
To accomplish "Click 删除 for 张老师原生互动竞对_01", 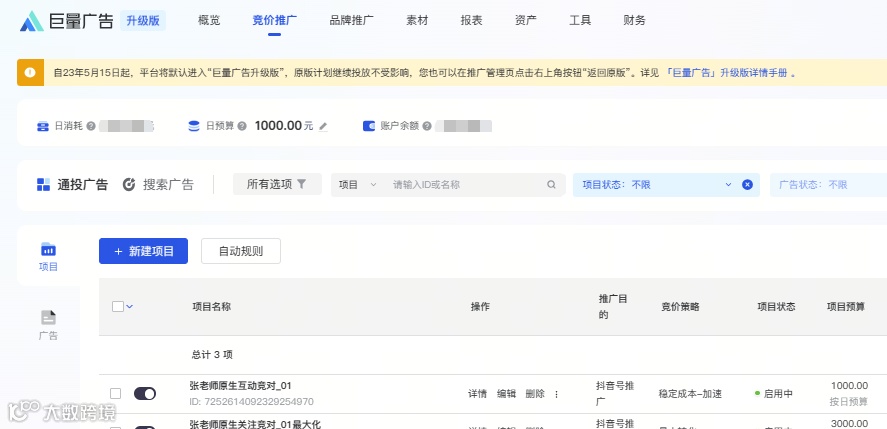I will tap(535, 394).
